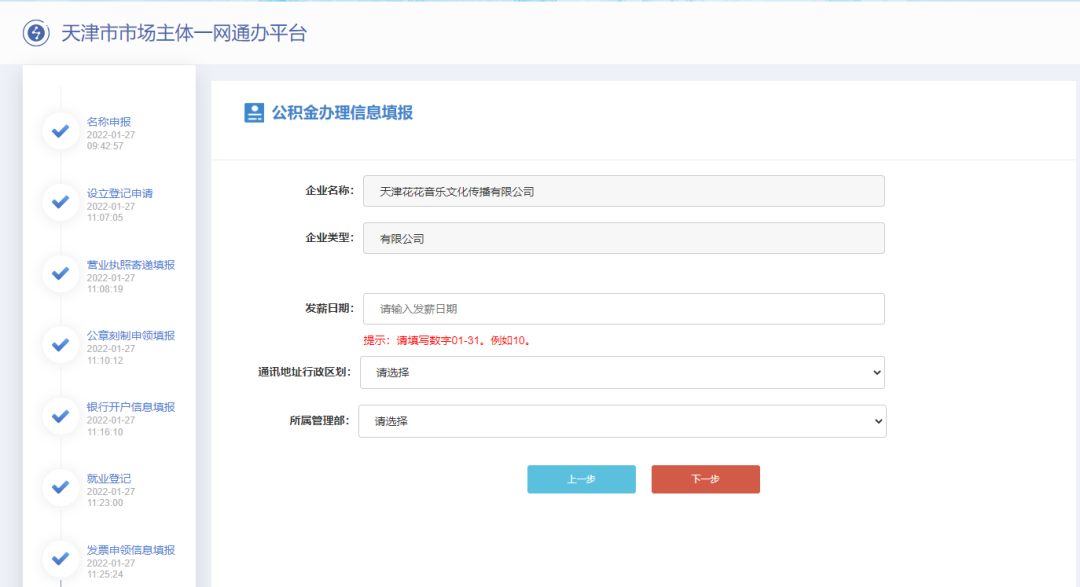Open the 设立登记申请 step link
Screen dimensions: 1080x587
120,193
